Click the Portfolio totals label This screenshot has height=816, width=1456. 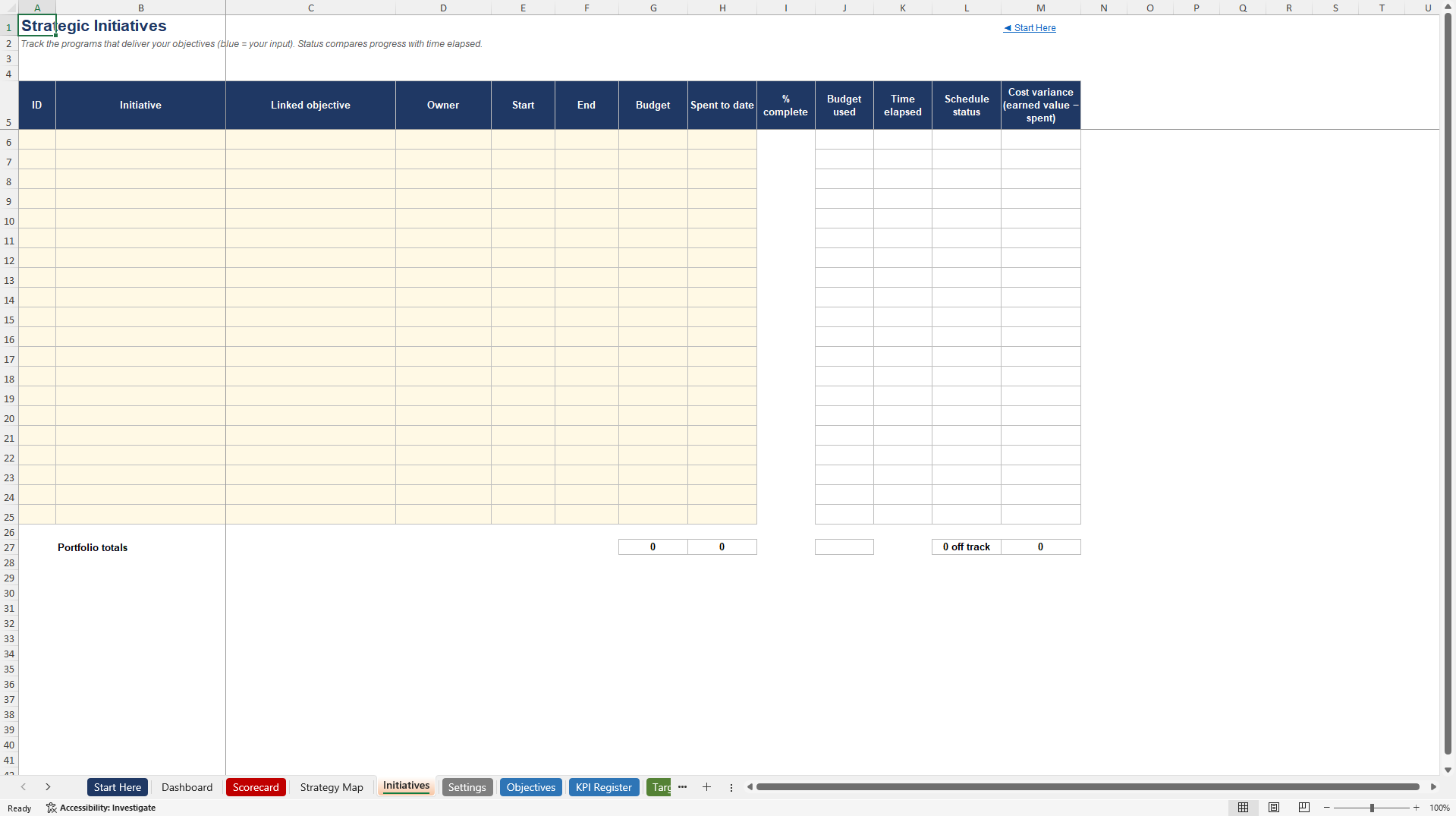click(x=93, y=547)
